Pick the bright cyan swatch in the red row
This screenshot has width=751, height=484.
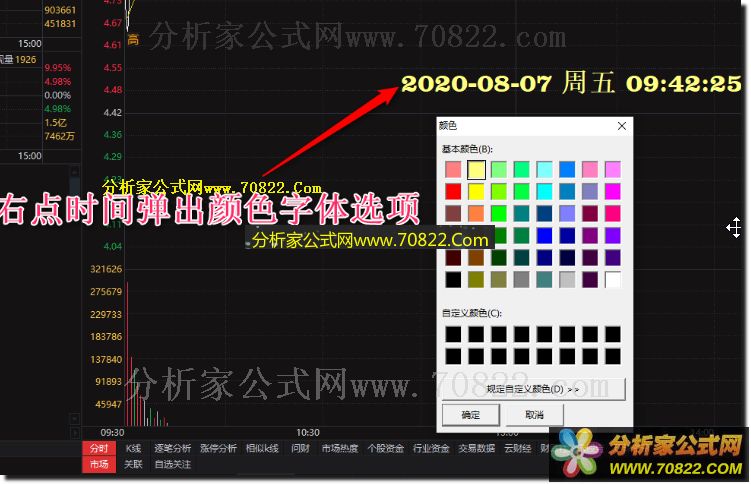(x=544, y=191)
